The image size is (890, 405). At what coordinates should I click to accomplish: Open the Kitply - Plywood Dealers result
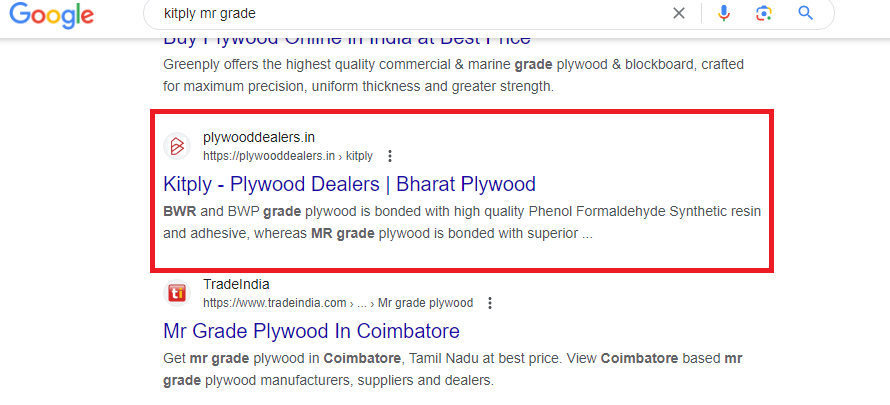(x=349, y=185)
